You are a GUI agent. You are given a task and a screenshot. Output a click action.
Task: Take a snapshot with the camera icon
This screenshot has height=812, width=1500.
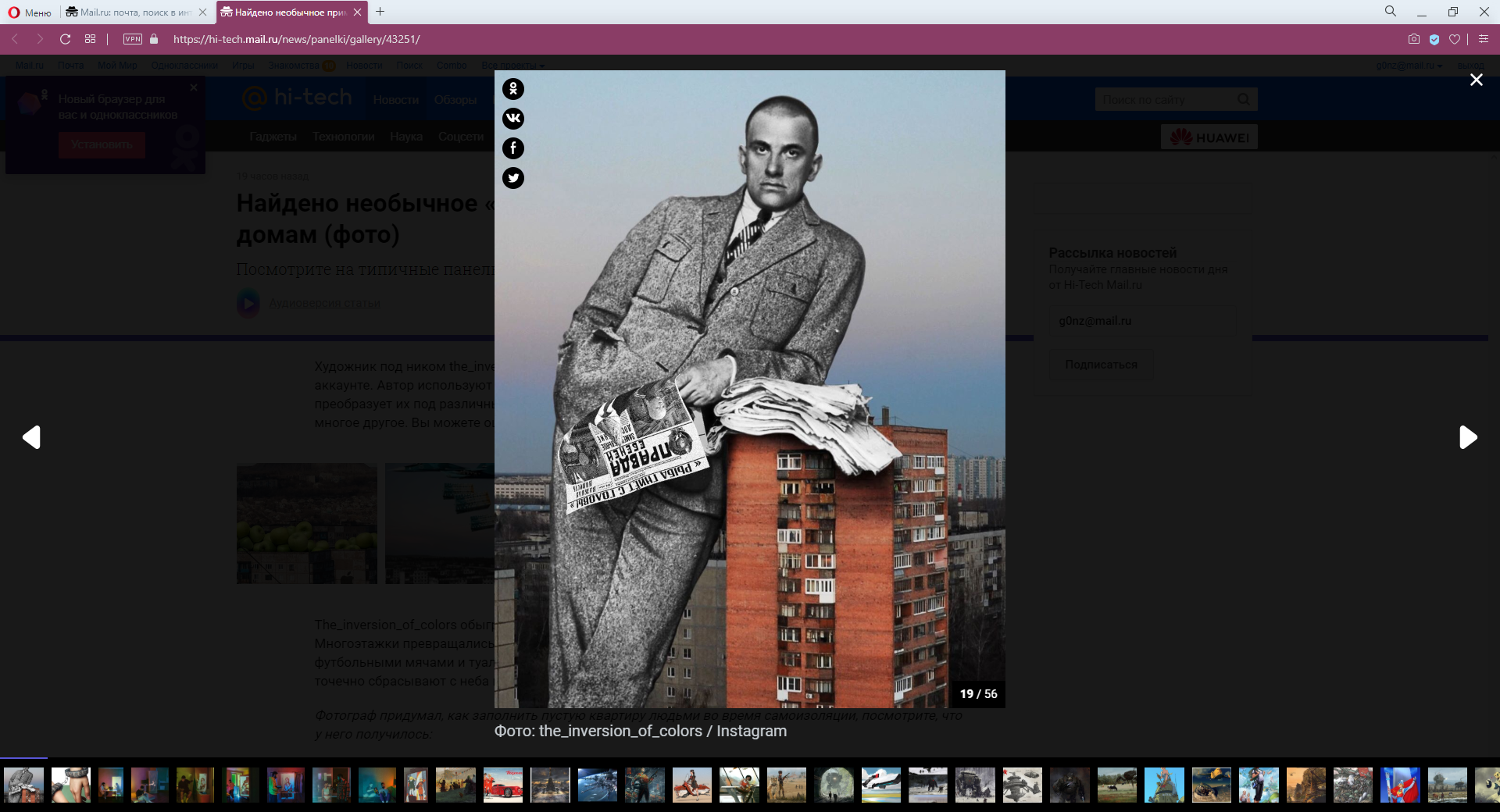click(1414, 39)
